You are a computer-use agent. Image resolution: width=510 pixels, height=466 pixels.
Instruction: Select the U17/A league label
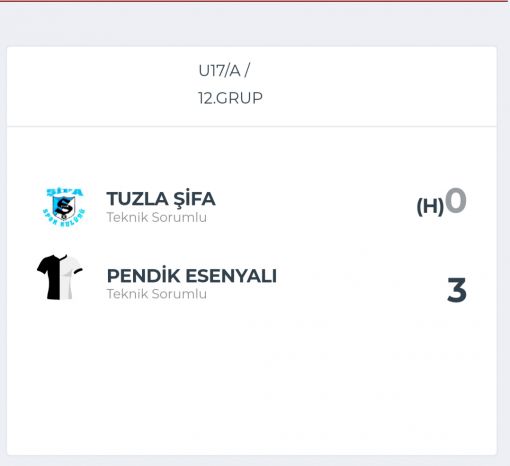click(x=224, y=71)
